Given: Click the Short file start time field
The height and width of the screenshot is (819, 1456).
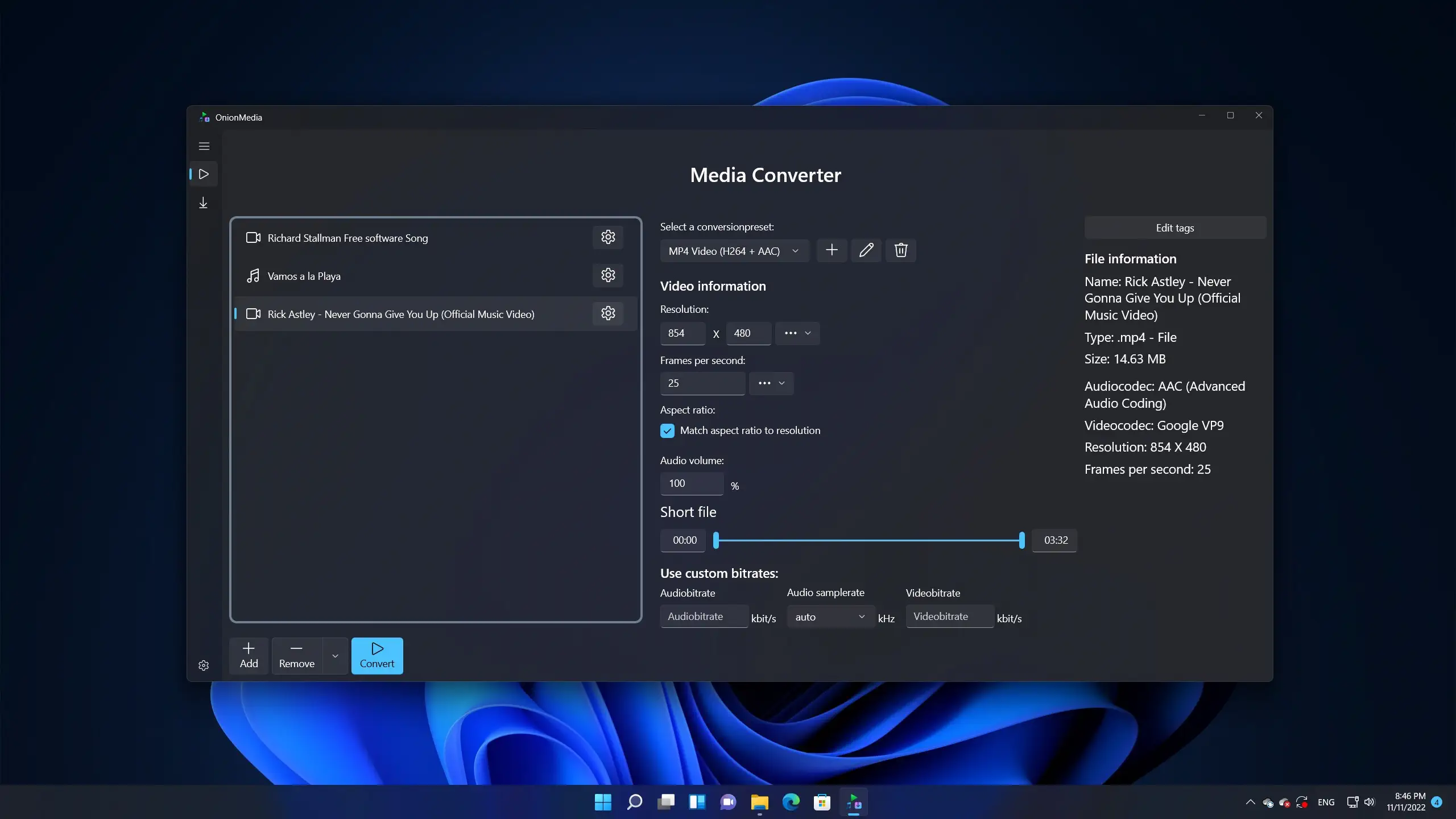Looking at the screenshot, I should pos(683,540).
